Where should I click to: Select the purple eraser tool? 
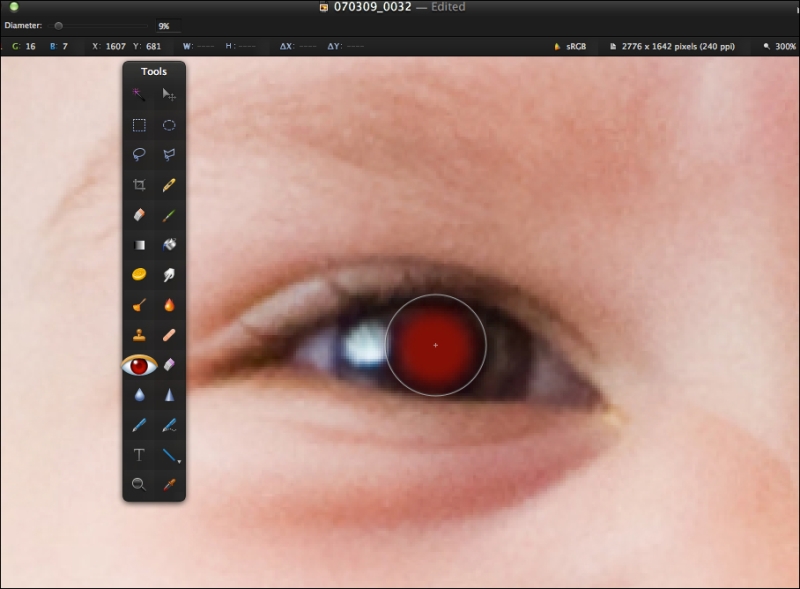click(x=169, y=364)
